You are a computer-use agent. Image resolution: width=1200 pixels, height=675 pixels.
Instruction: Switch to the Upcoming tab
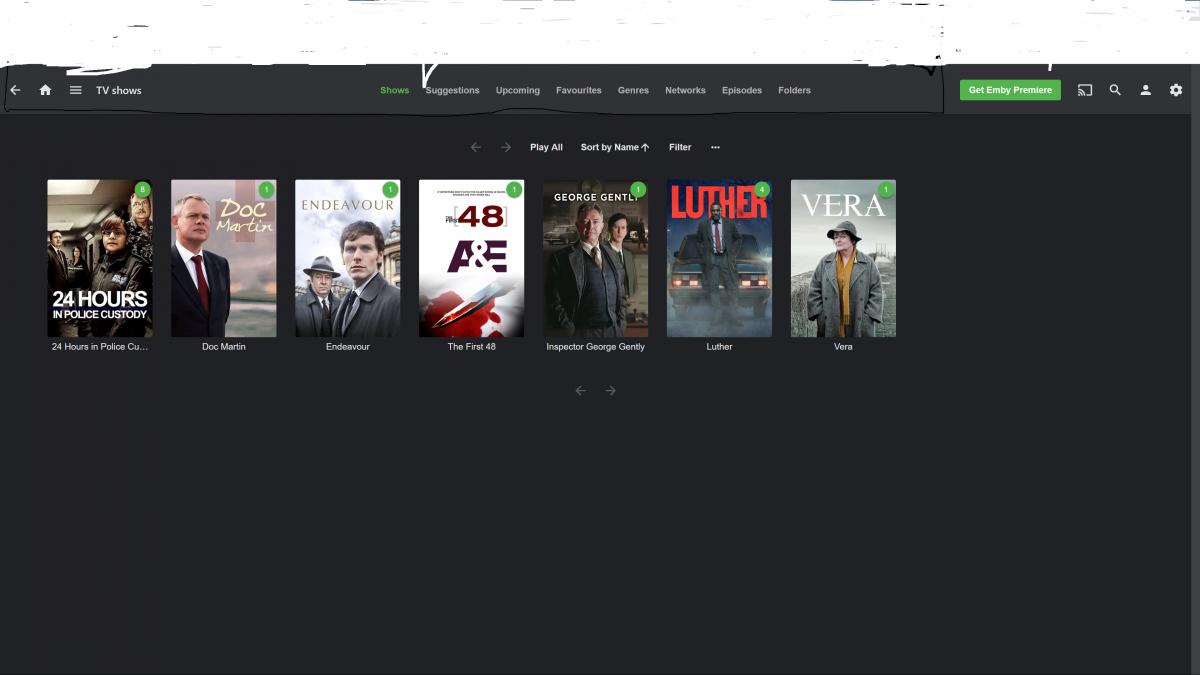coord(518,90)
